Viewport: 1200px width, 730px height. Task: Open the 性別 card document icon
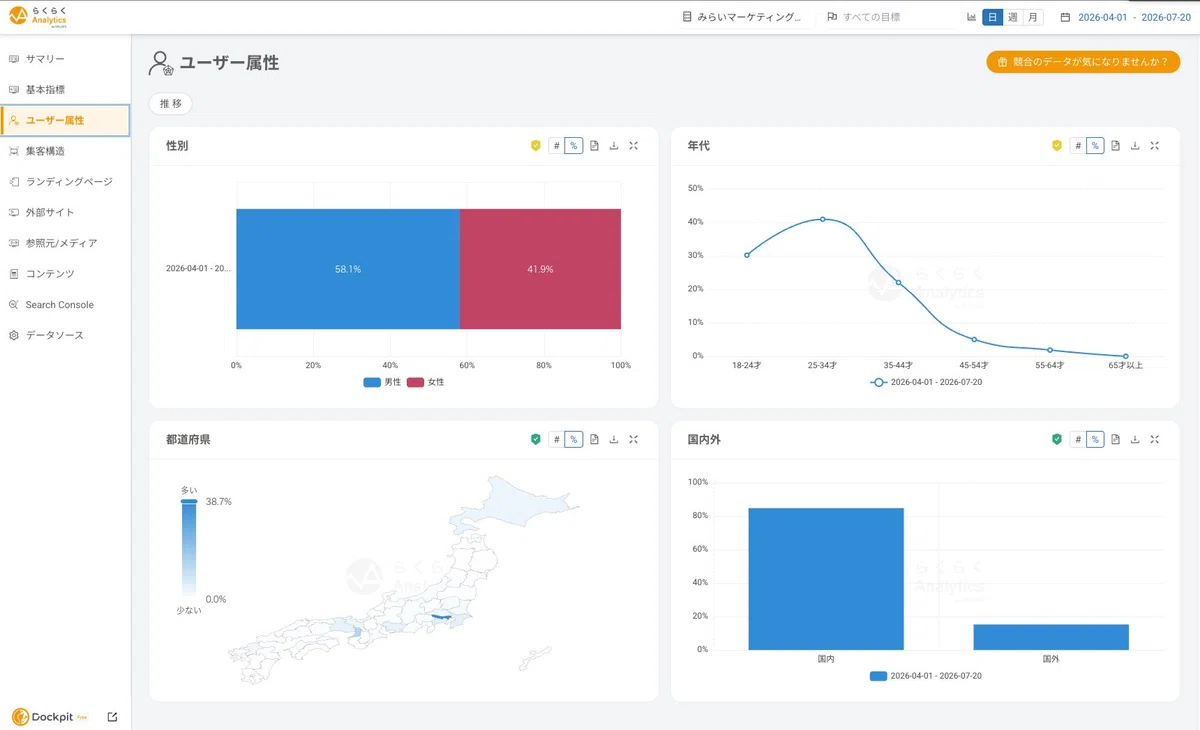[x=594, y=146]
